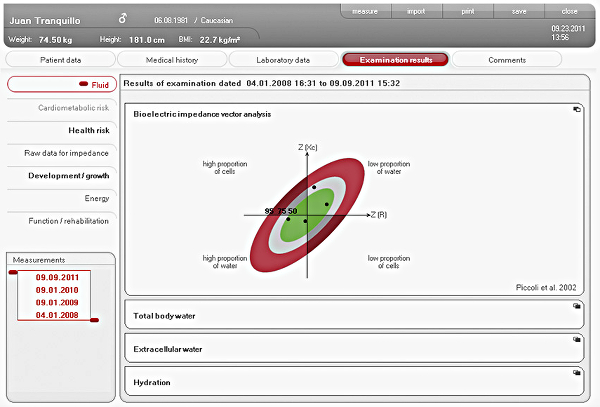Viewport: 600px width, 407px height.
Task: Select measurement dated 09.09.2011
Action: pos(57,277)
